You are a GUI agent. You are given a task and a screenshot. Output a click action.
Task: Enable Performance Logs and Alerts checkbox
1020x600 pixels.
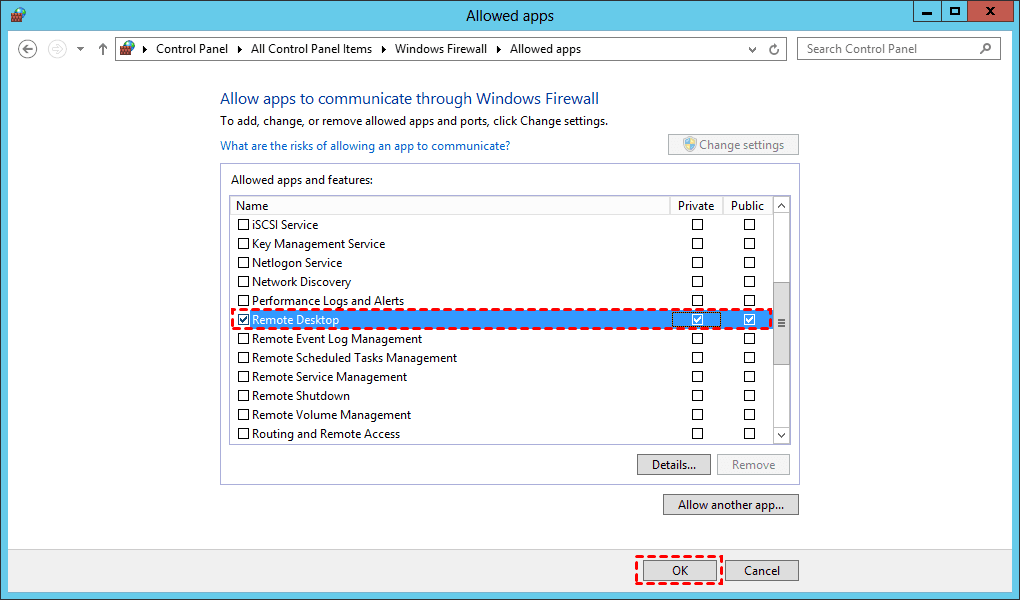point(243,301)
